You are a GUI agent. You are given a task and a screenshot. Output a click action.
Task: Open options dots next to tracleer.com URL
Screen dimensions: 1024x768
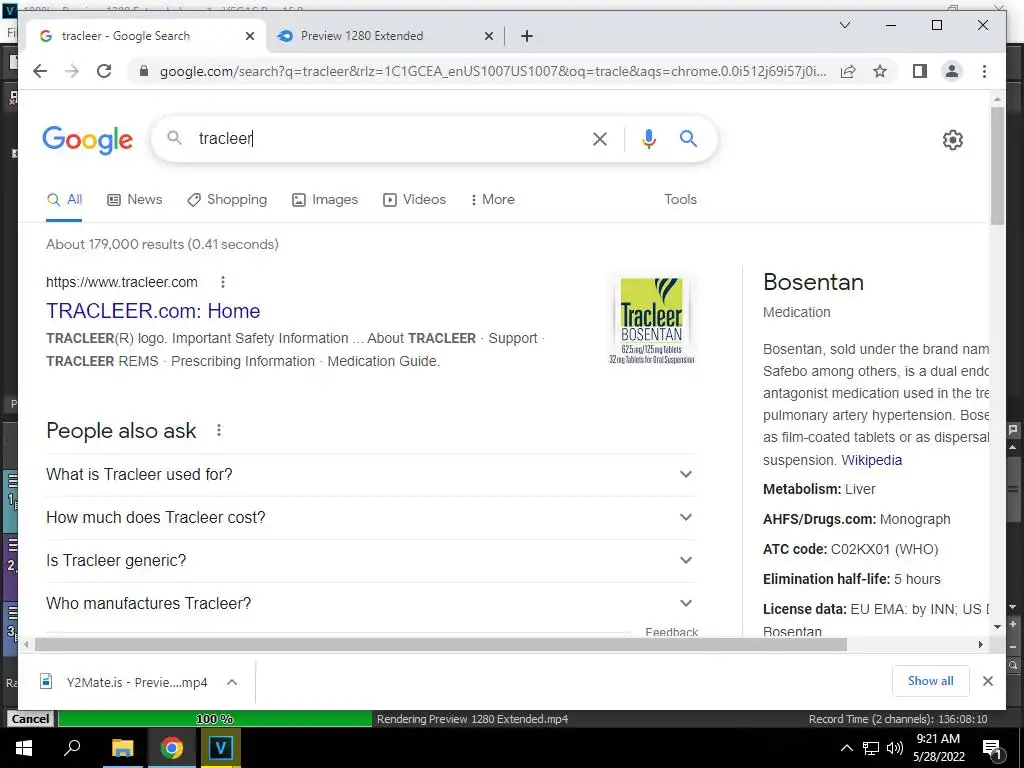tap(223, 281)
